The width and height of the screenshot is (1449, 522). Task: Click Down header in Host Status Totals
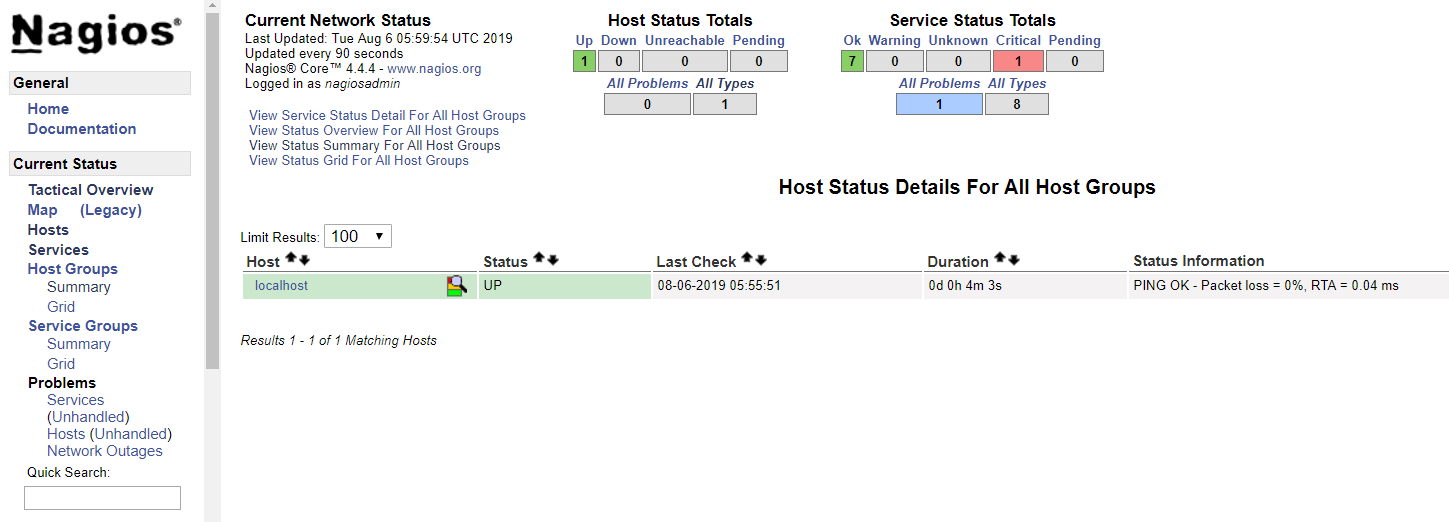(x=619, y=41)
